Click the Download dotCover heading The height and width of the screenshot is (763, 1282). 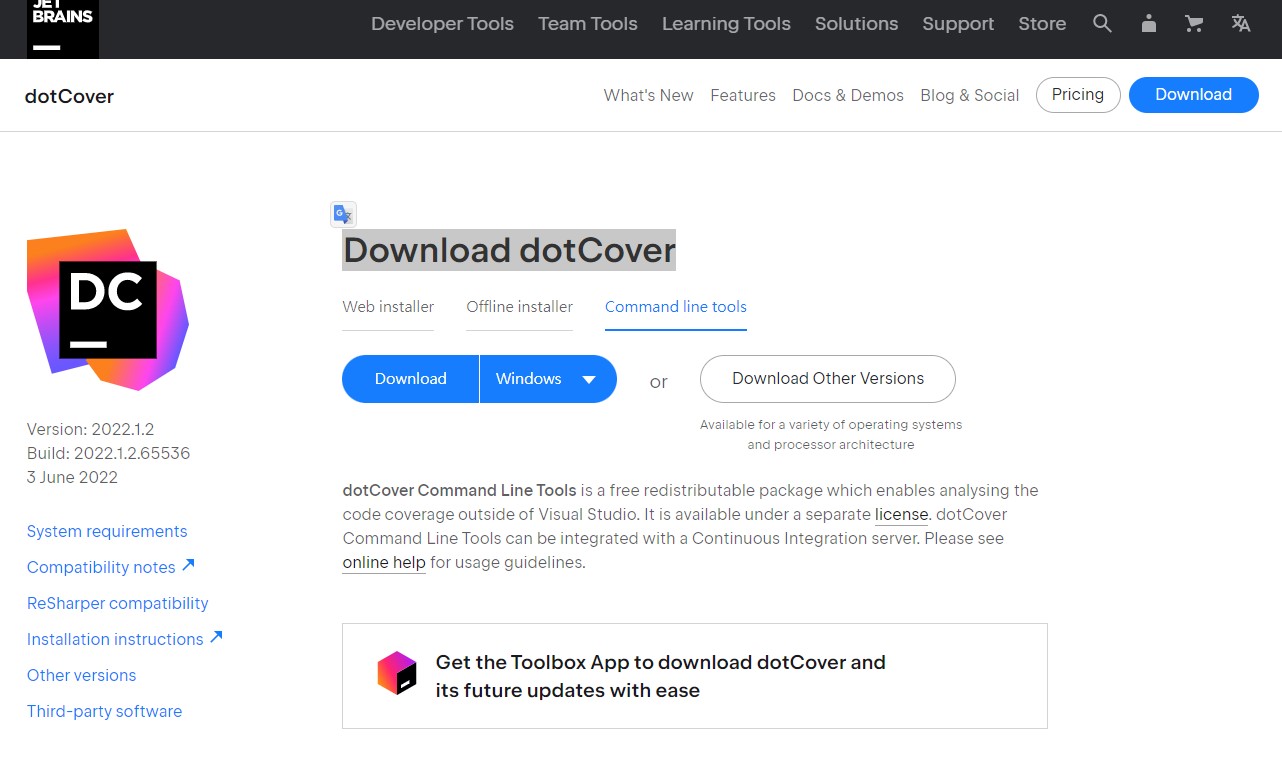509,250
